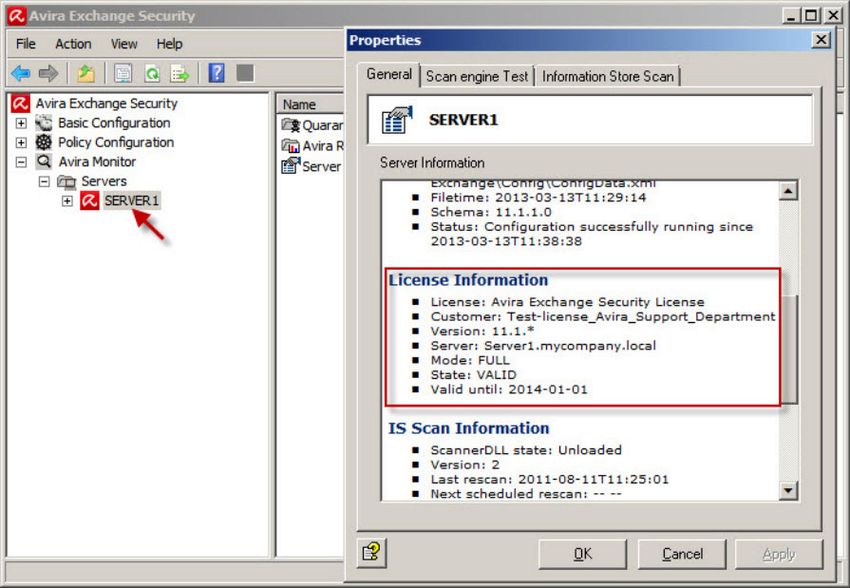Click the 'Valid until: 2014-01-01' line
Image resolution: width=850 pixels, height=588 pixels.
click(508, 389)
